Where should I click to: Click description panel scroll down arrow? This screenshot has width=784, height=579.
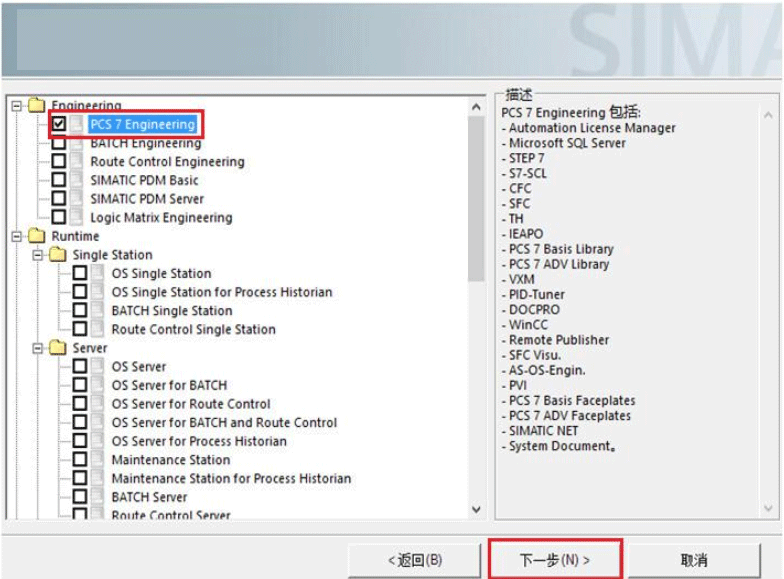click(x=768, y=508)
